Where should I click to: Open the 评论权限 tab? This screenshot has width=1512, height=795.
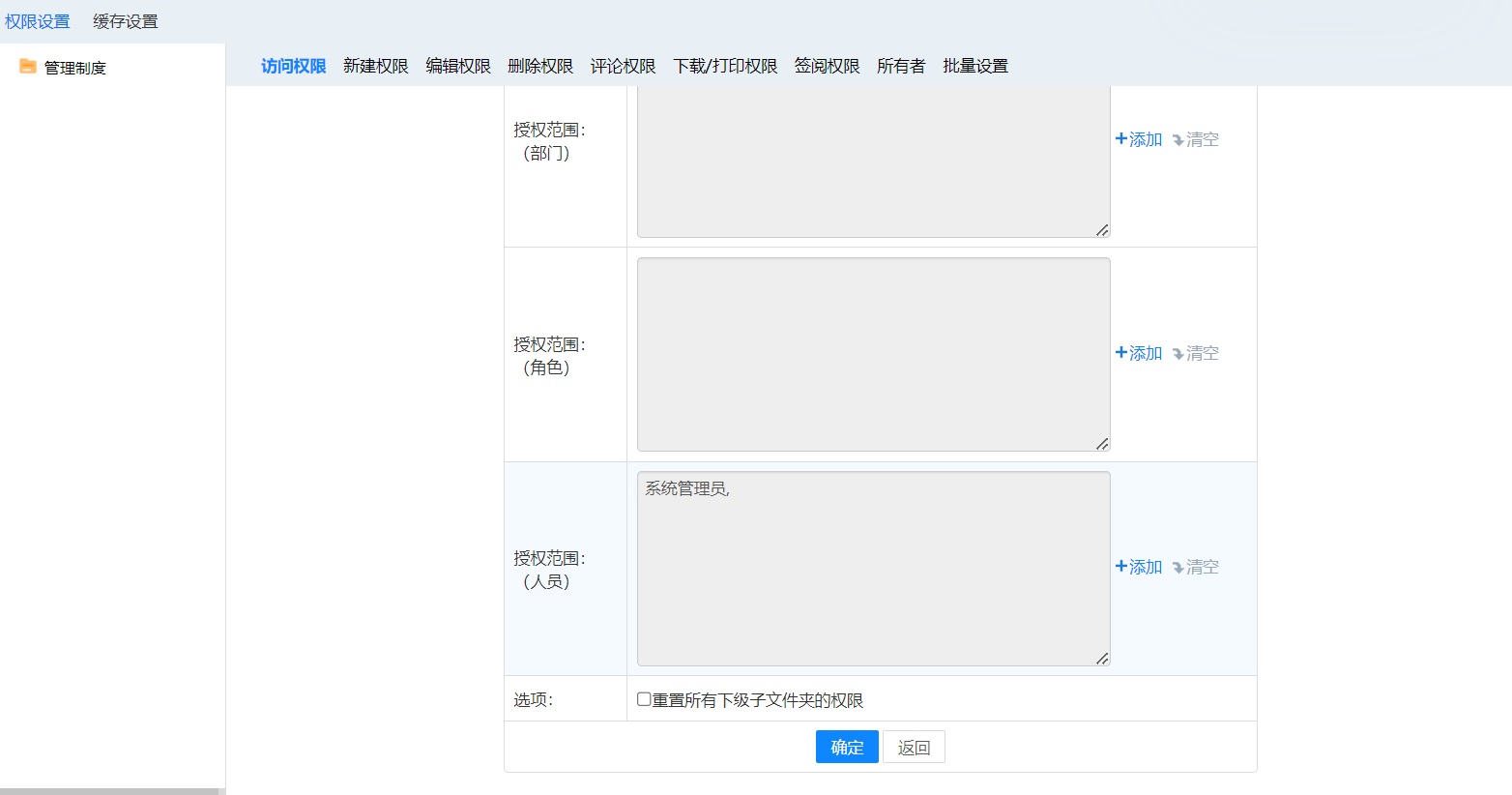pos(623,66)
